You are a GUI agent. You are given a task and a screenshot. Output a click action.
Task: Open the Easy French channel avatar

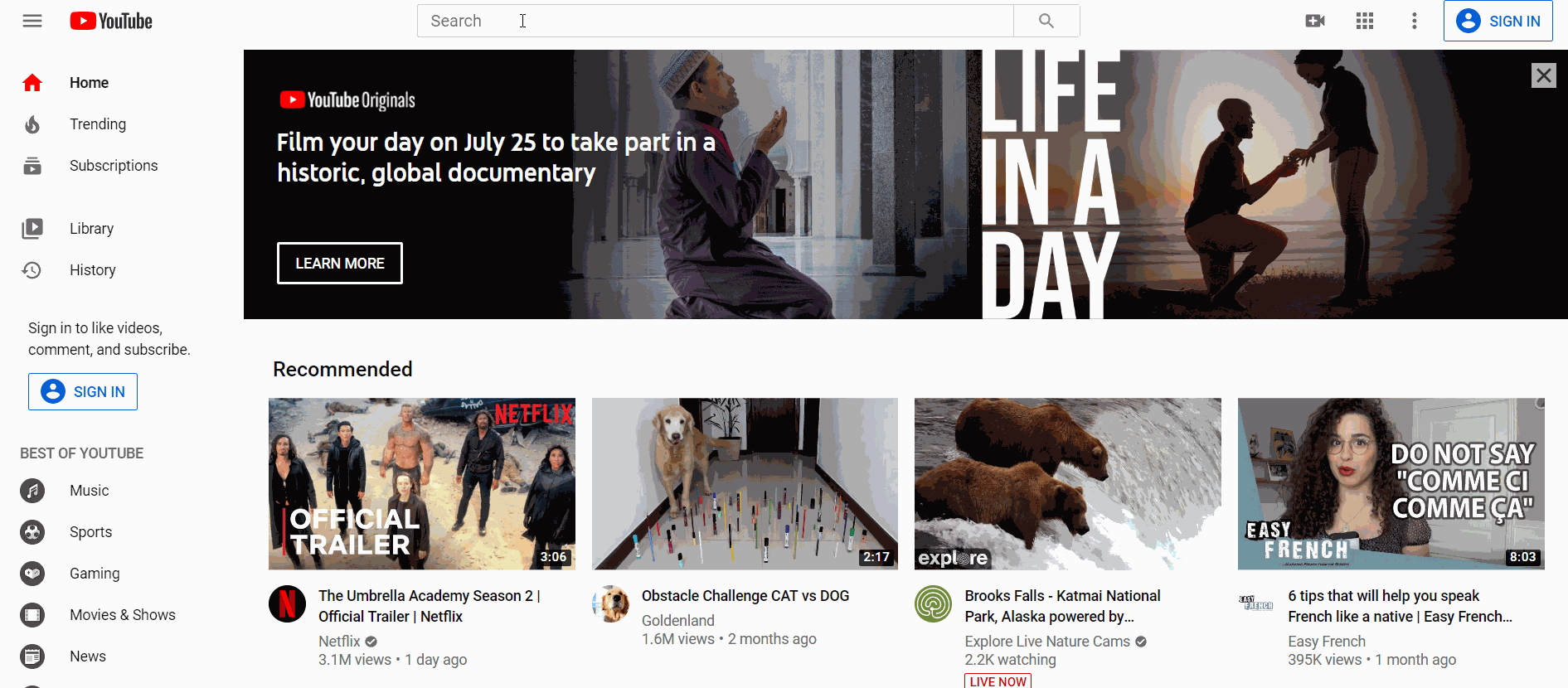1257,603
